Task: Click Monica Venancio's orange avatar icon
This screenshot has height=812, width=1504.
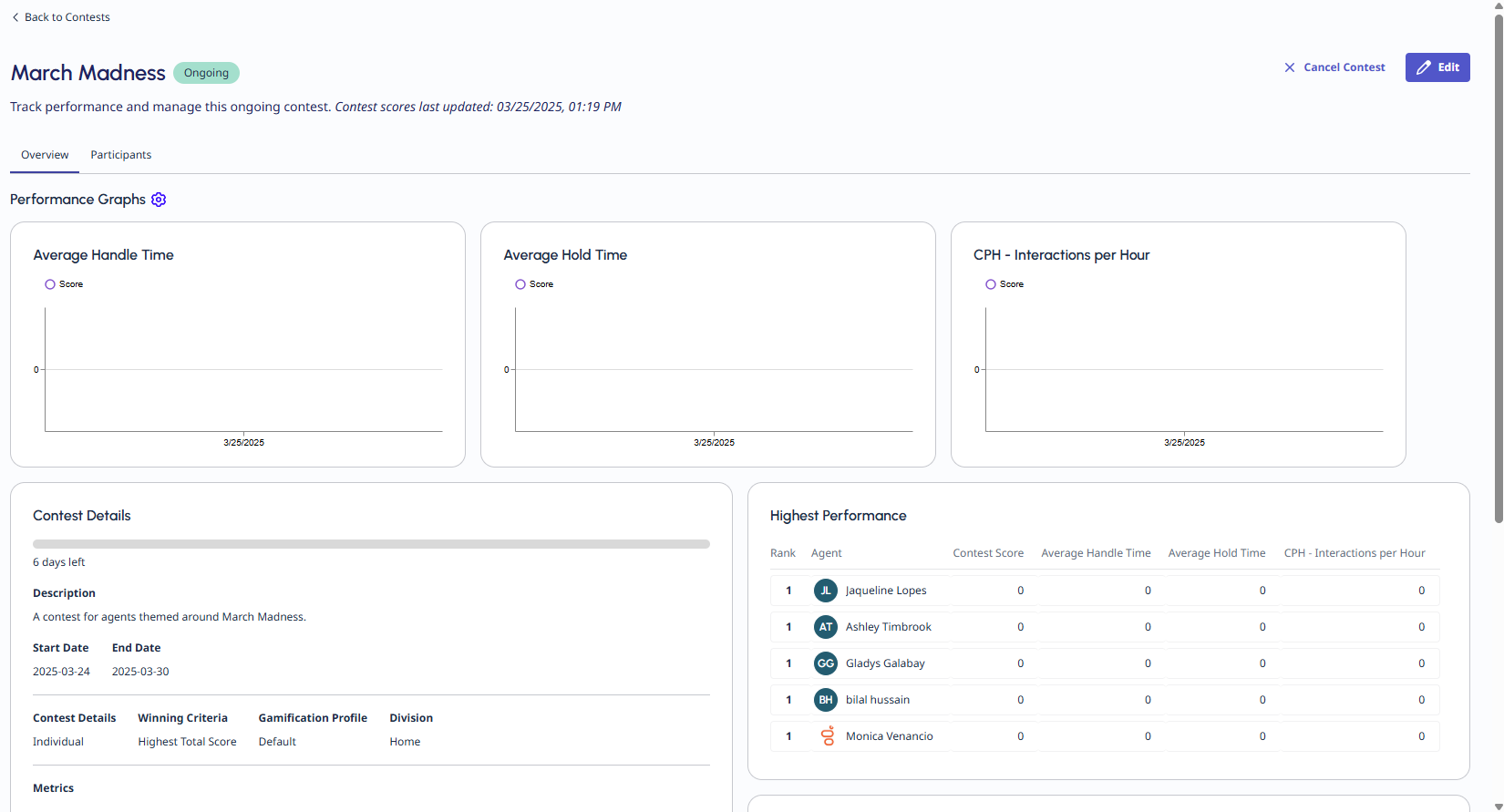Action: point(827,736)
